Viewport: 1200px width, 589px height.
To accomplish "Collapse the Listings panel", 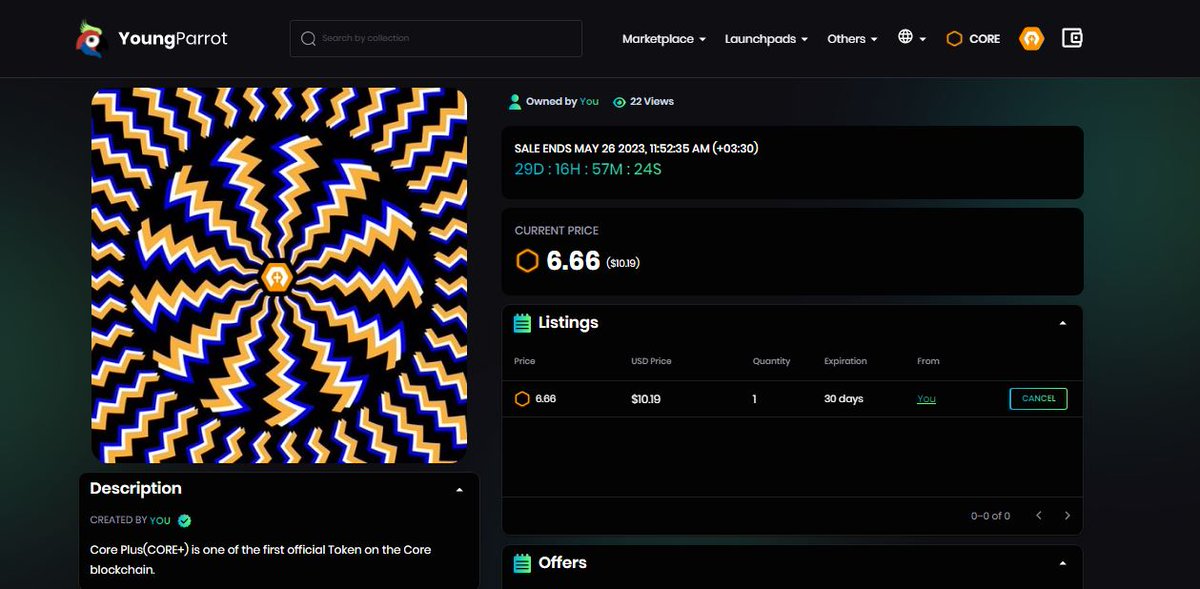I will coord(1063,322).
